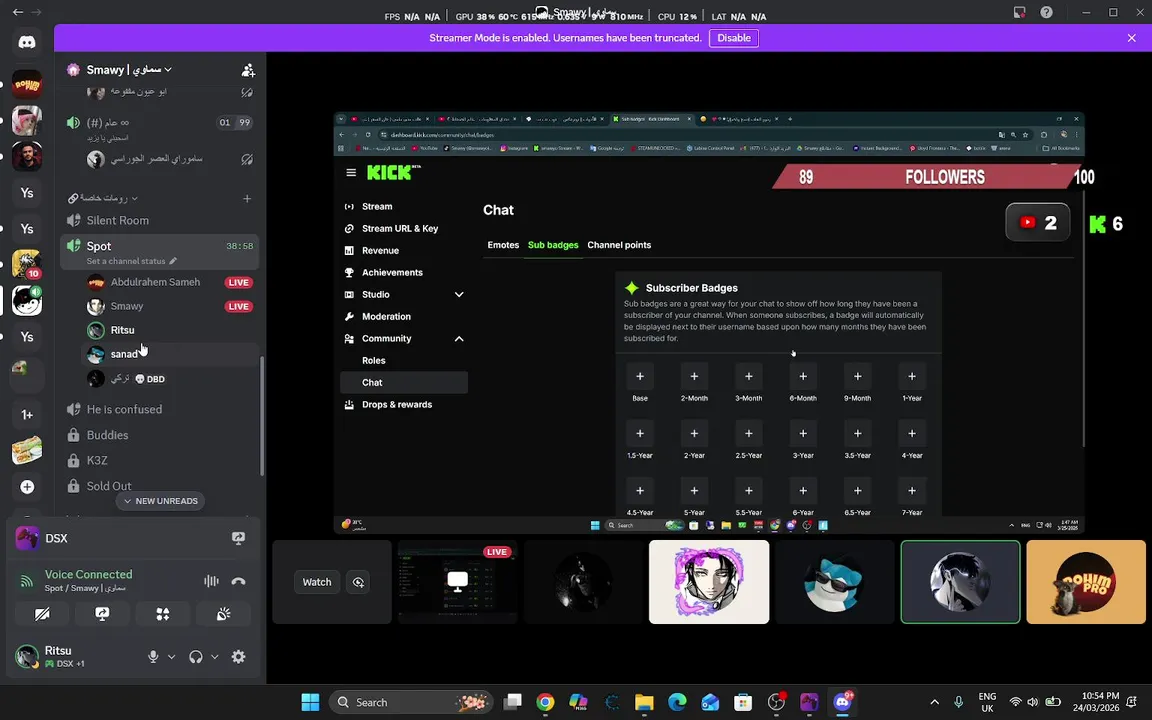This screenshot has height=720, width=1152.
Task: Open the invite people icon beside server name
Action: (x=248, y=70)
